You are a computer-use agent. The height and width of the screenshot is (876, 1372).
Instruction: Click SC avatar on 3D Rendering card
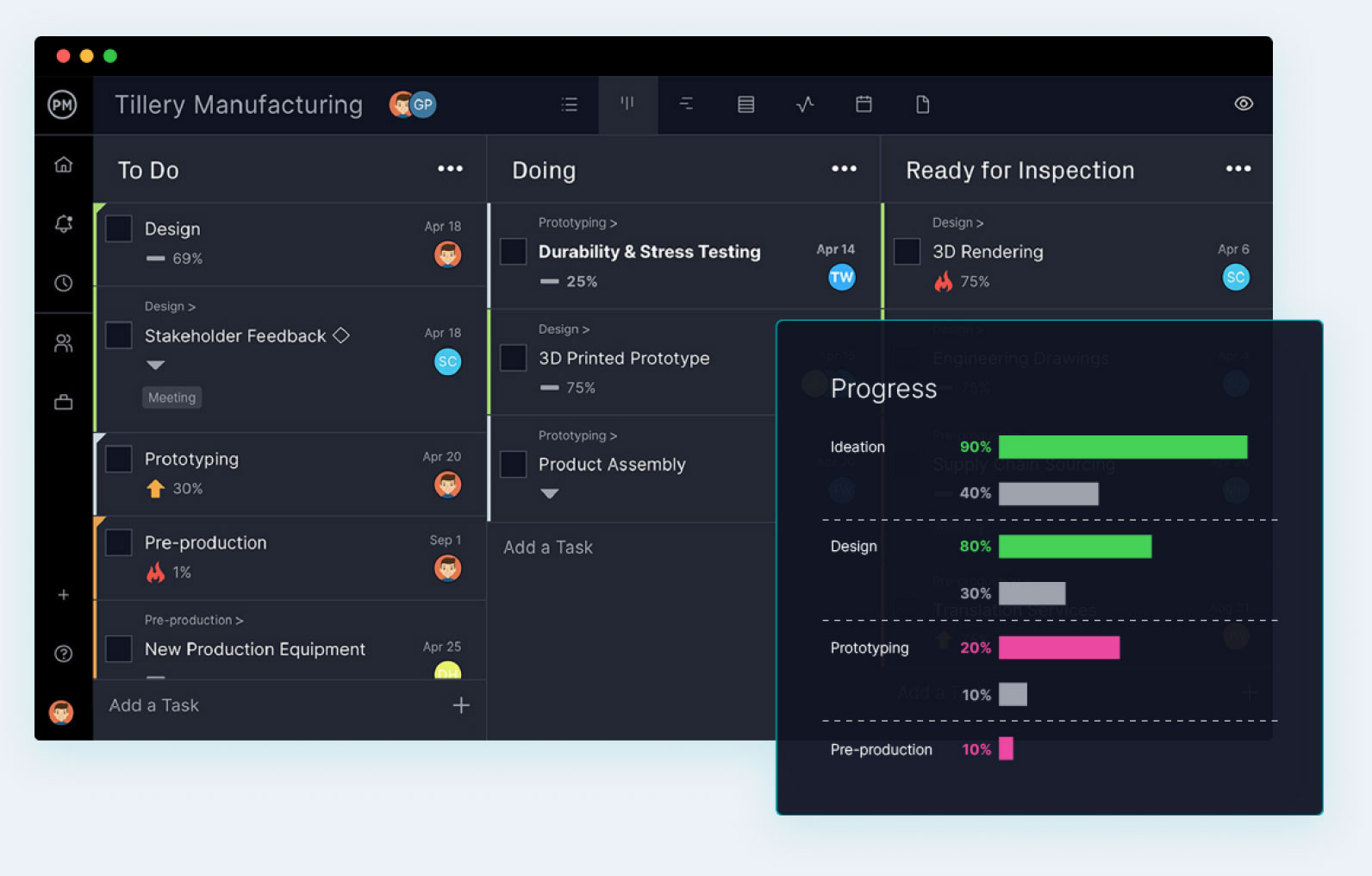coord(1236,277)
